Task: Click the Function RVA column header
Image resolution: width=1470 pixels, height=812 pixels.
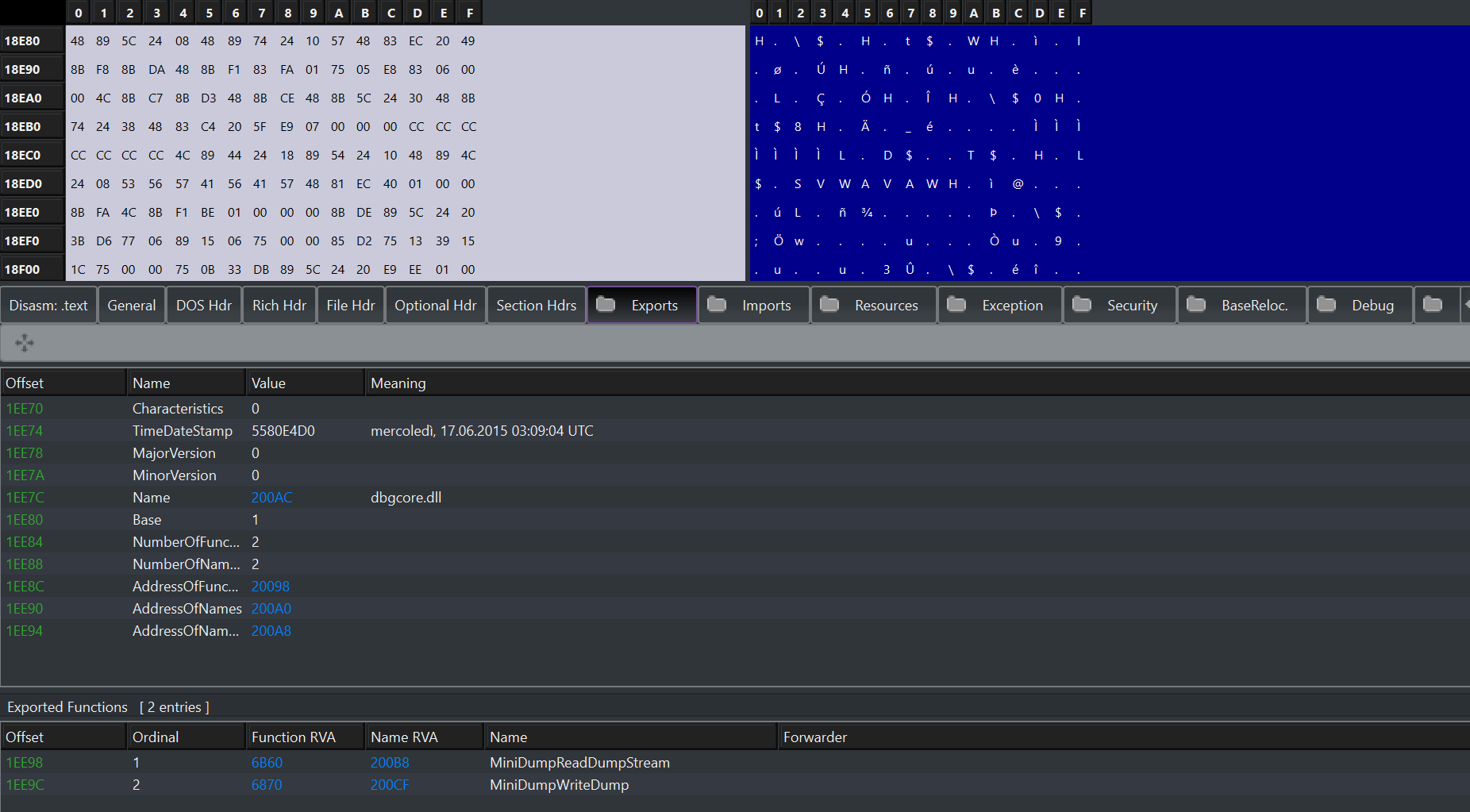Action: pyautogui.click(x=306, y=737)
